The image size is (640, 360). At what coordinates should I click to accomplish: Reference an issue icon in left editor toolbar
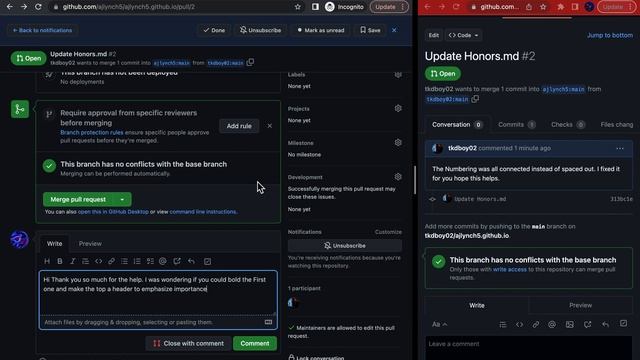[177, 261]
